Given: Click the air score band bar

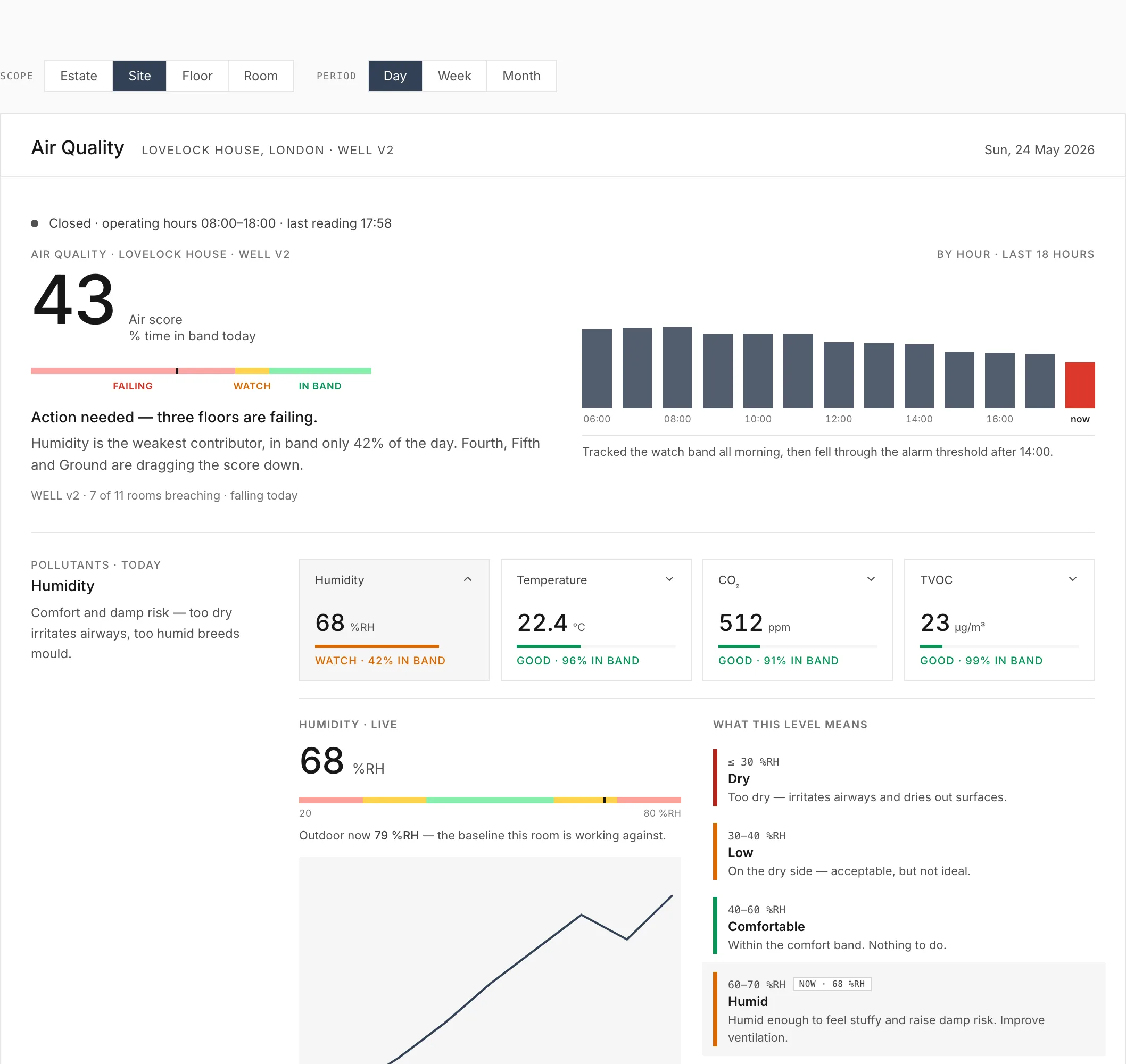Looking at the screenshot, I should pyautogui.click(x=201, y=371).
